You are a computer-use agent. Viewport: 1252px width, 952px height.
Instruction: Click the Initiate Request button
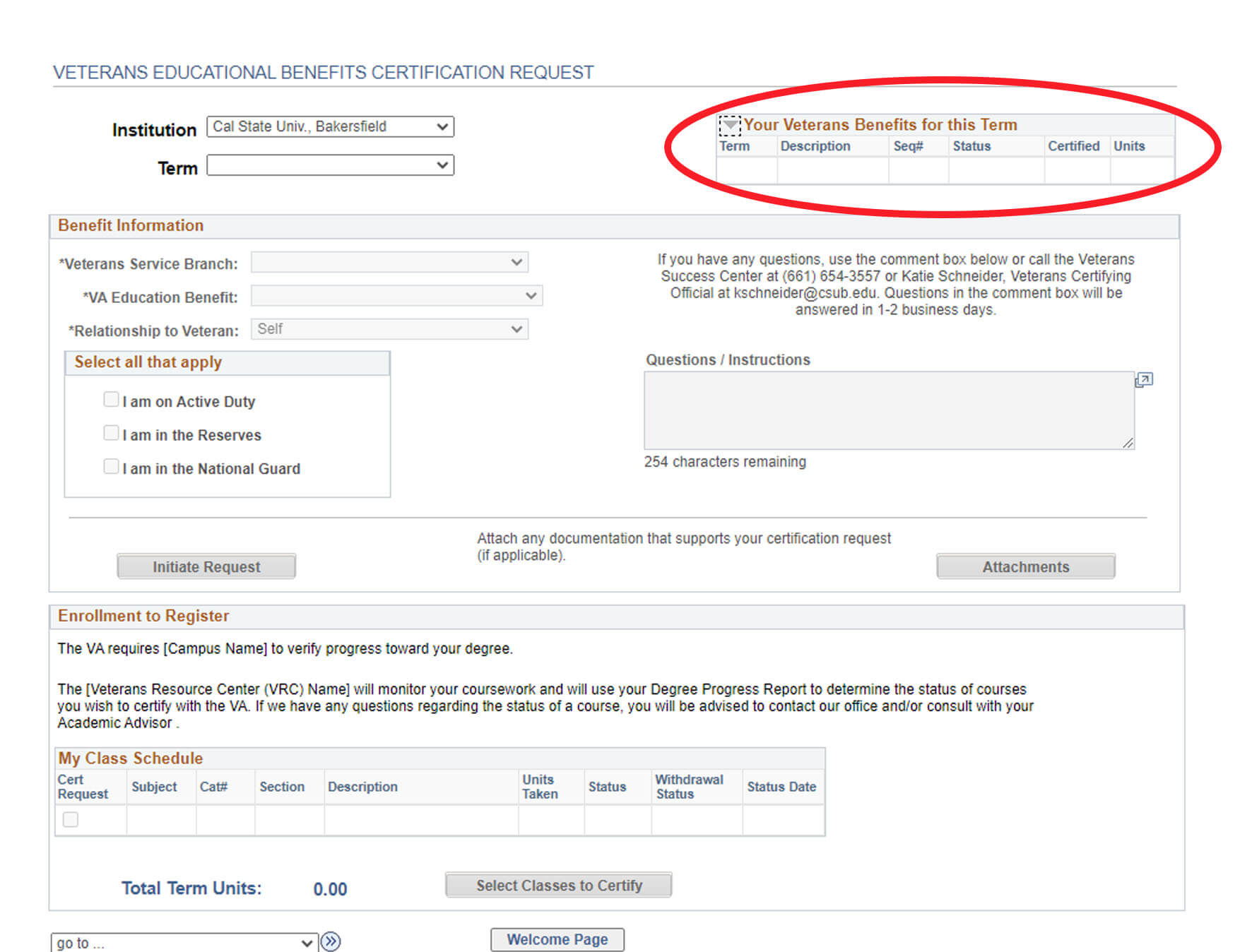click(206, 566)
